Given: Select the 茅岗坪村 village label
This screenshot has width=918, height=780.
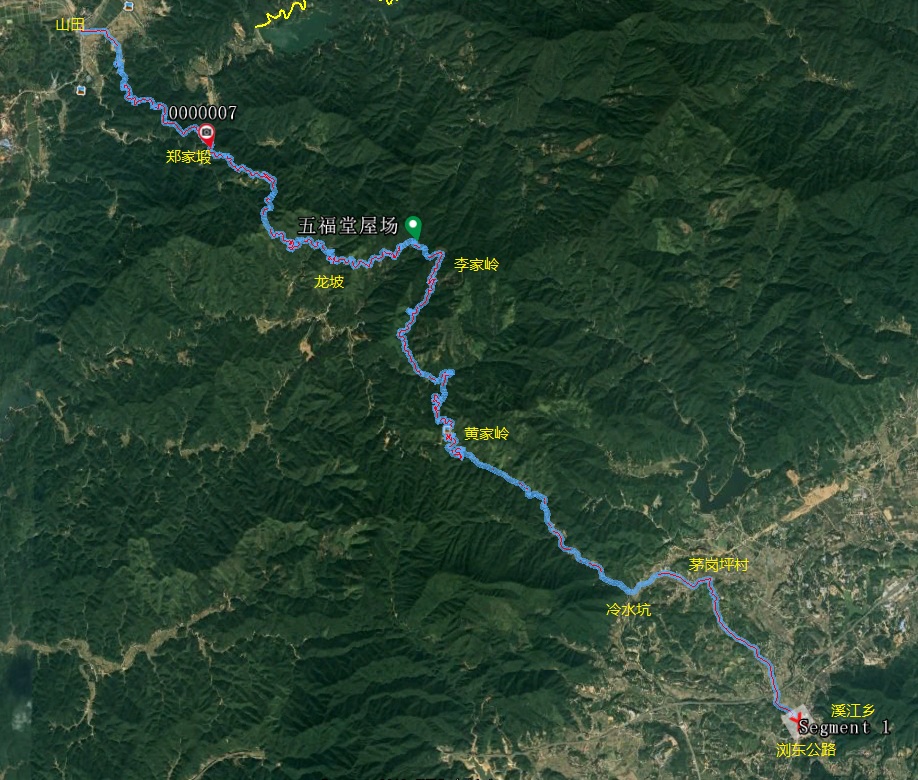Looking at the screenshot, I should pyautogui.click(x=718, y=565).
